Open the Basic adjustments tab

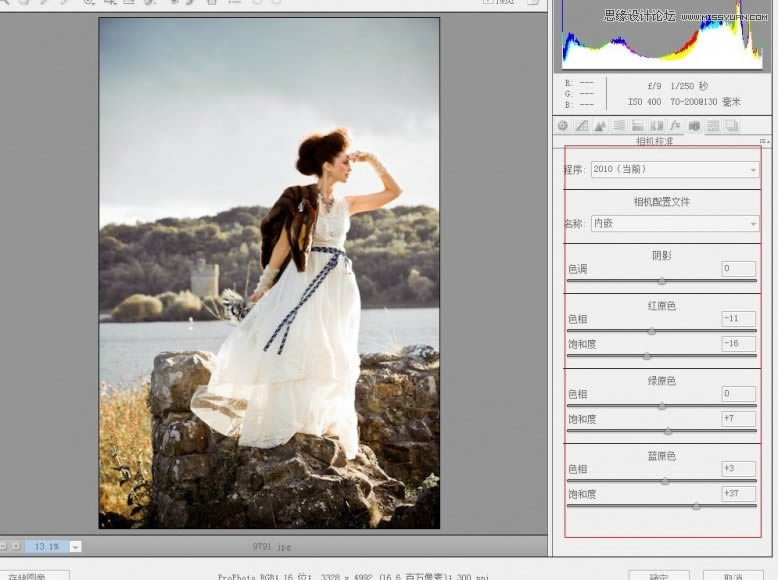click(563, 126)
